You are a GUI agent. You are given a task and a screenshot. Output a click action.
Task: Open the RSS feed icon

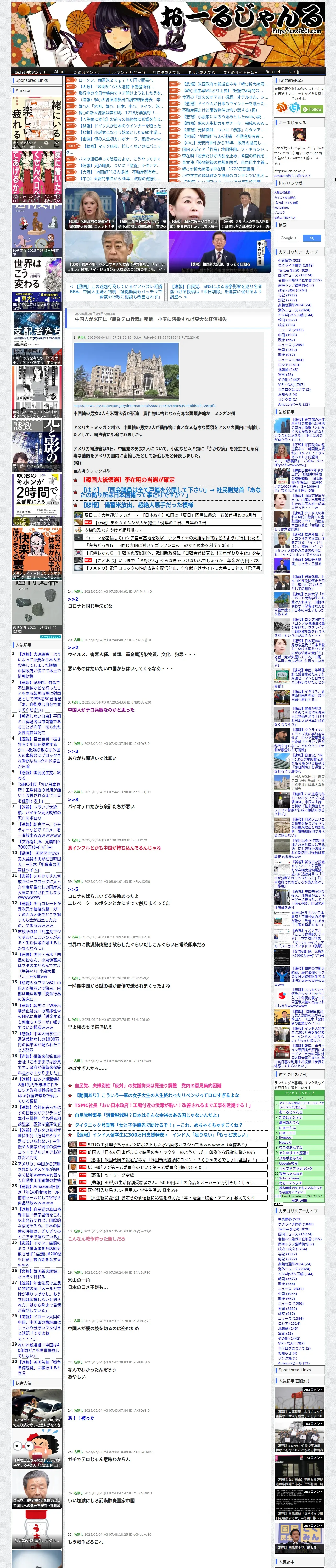[282, 108]
